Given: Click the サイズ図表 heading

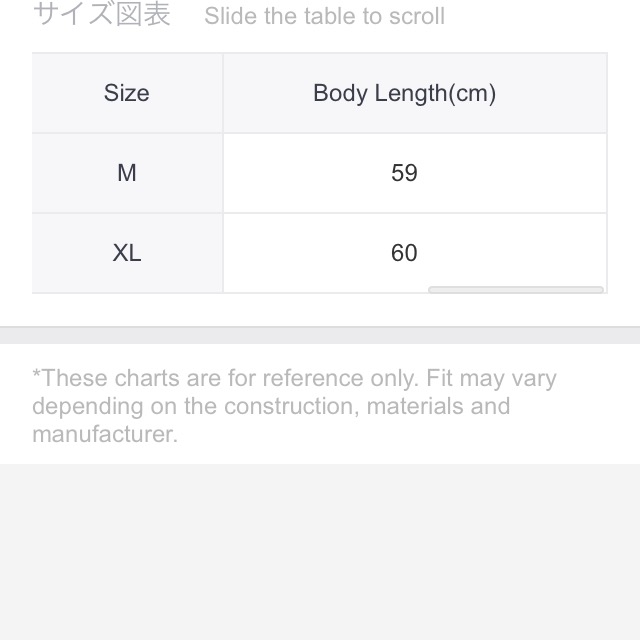Looking at the screenshot, I should (102, 15).
